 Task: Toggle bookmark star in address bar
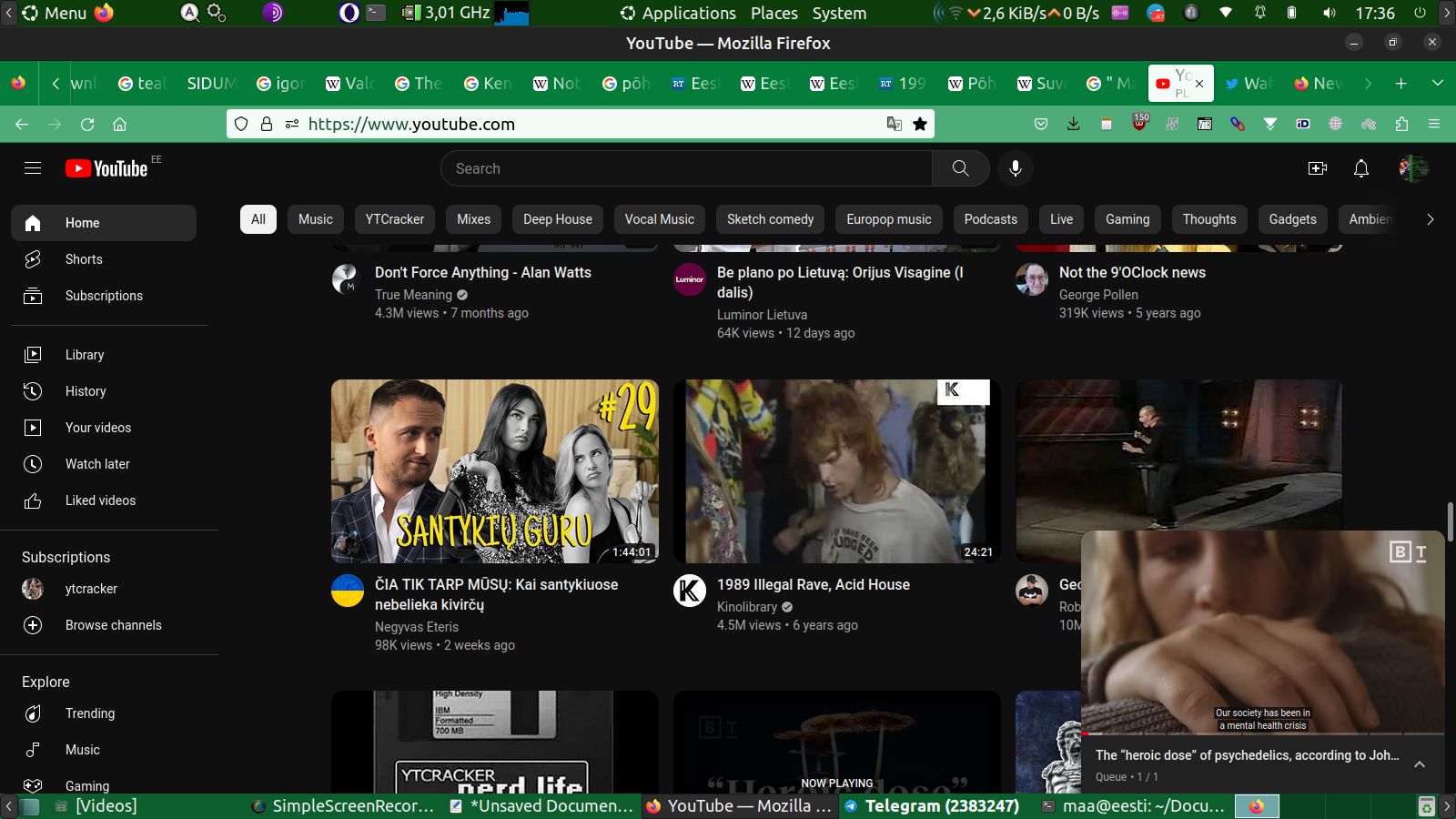[x=920, y=124]
